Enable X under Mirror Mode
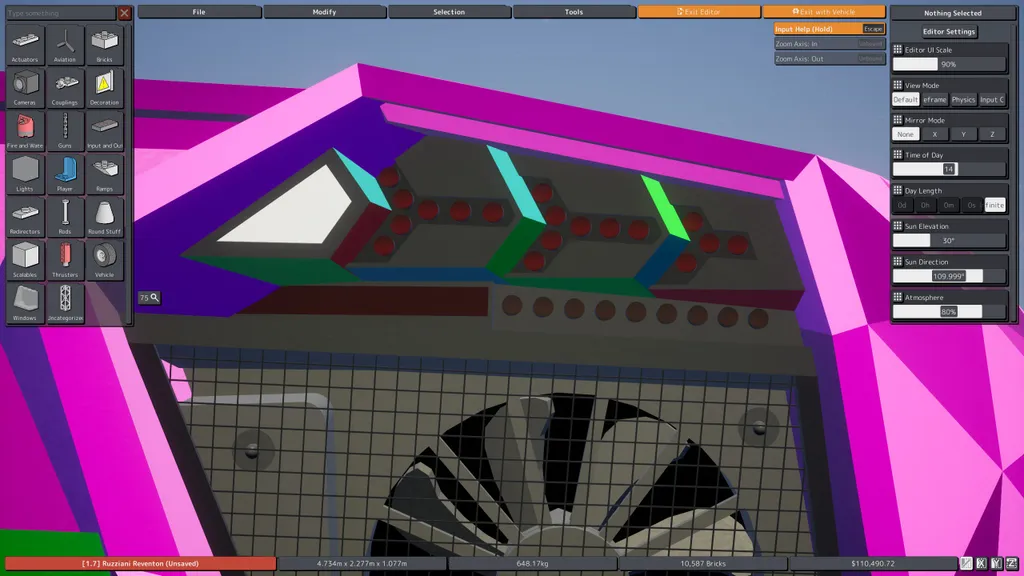This screenshot has height=576, width=1024. [x=935, y=135]
